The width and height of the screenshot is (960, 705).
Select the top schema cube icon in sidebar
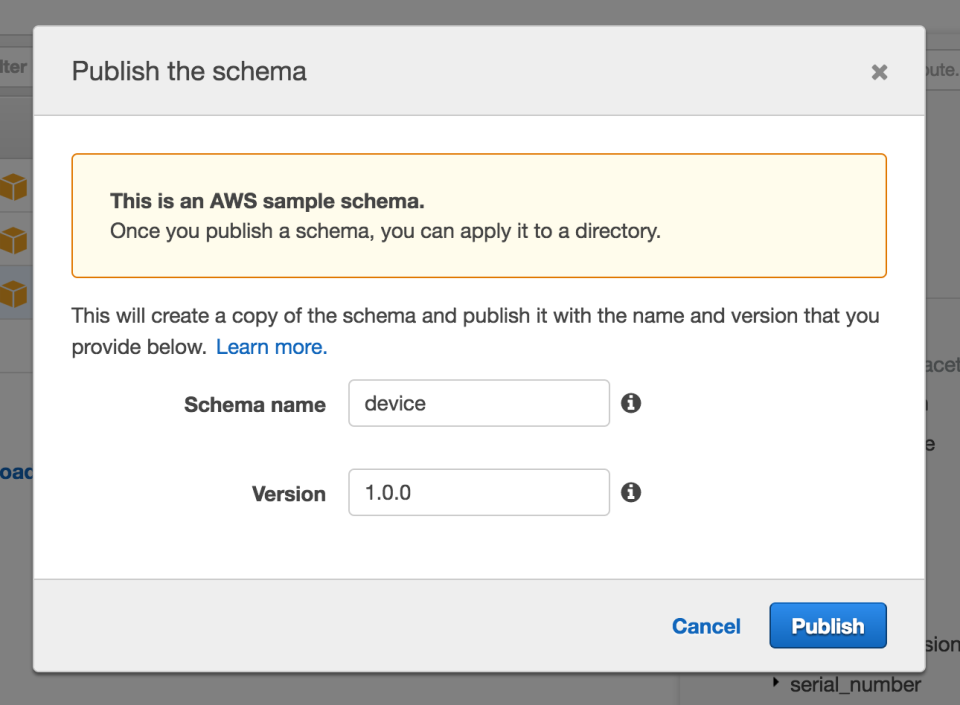(x=15, y=186)
